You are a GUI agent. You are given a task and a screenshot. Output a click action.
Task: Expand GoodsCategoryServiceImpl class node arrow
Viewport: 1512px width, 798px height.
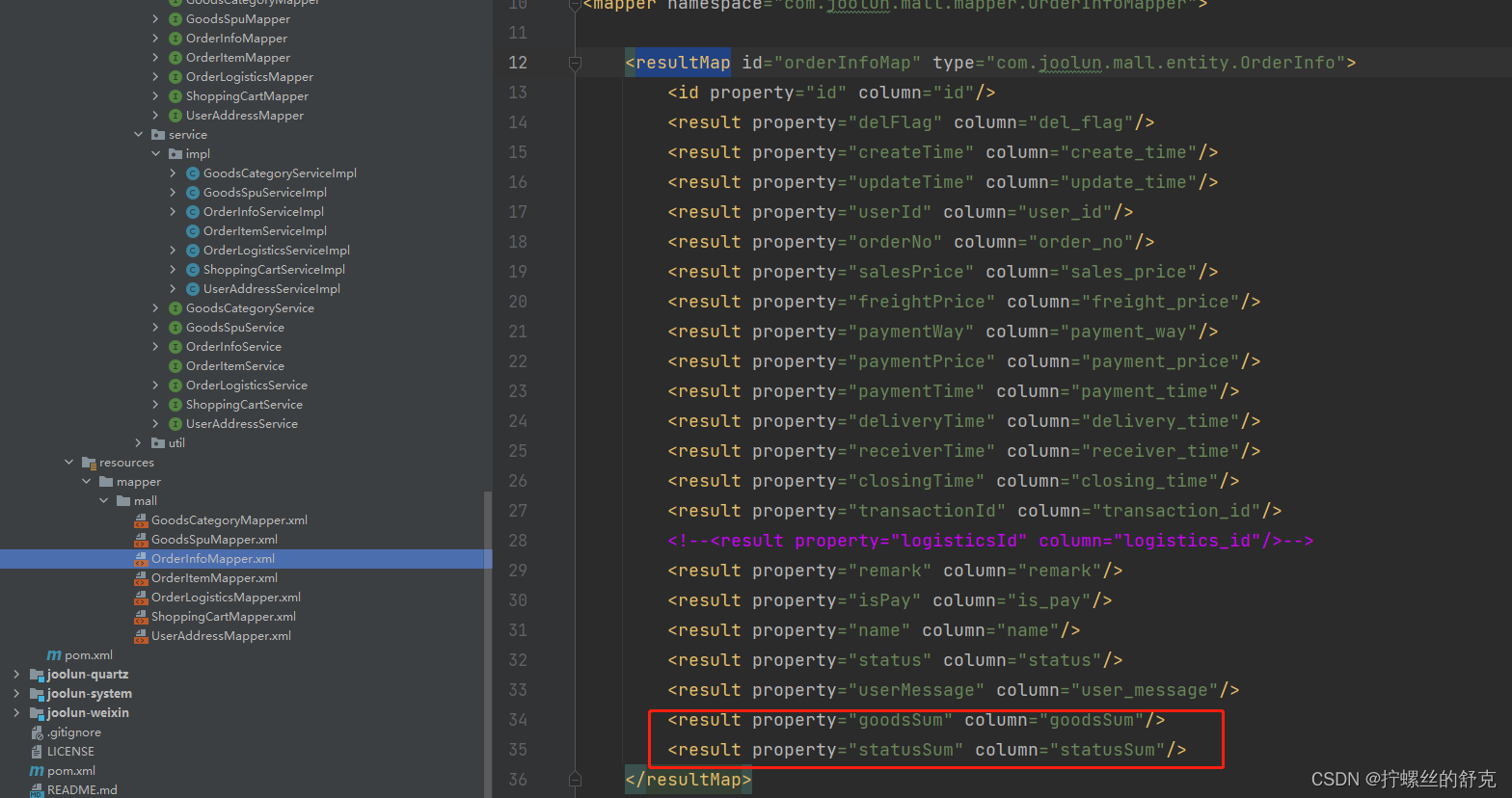pyautogui.click(x=174, y=173)
